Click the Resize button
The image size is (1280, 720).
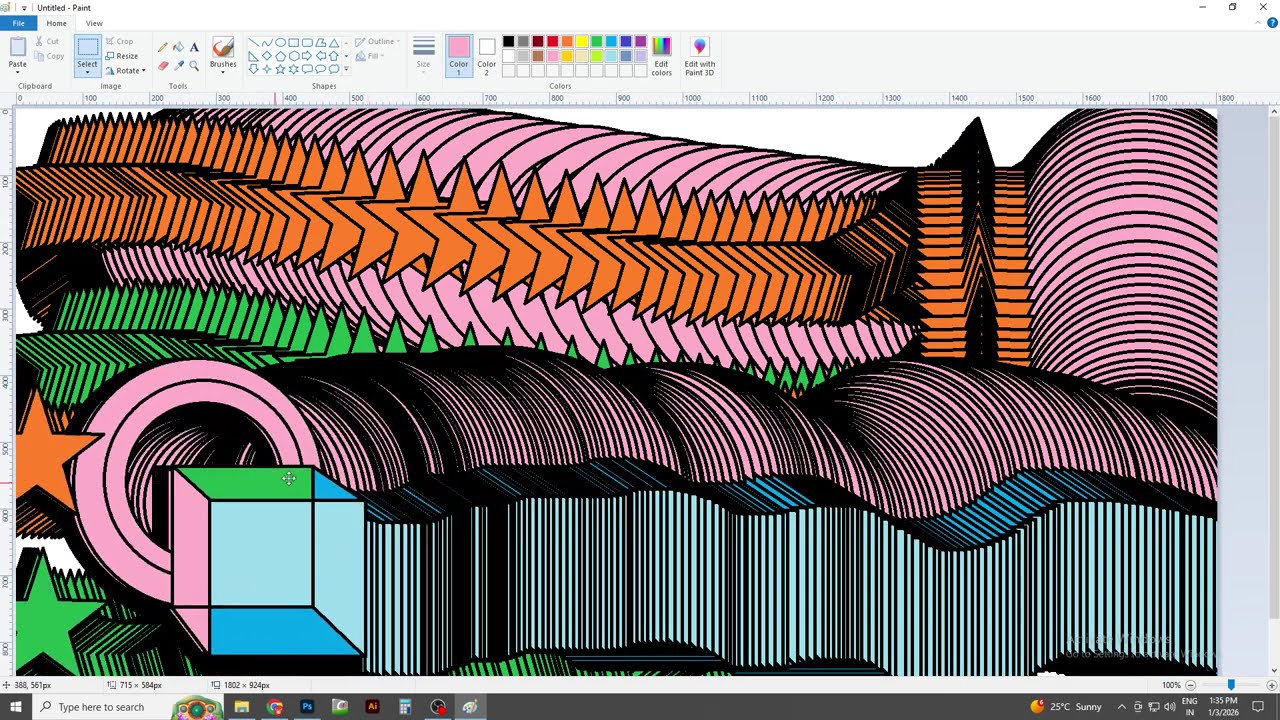pyautogui.click(x=122, y=56)
